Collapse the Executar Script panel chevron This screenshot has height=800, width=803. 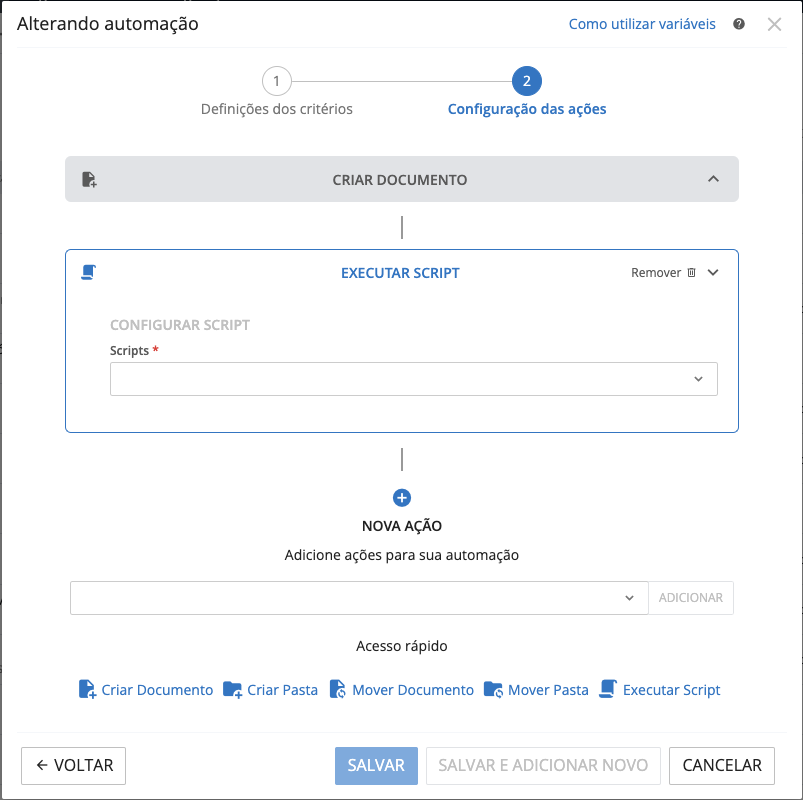click(x=713, y=273)
